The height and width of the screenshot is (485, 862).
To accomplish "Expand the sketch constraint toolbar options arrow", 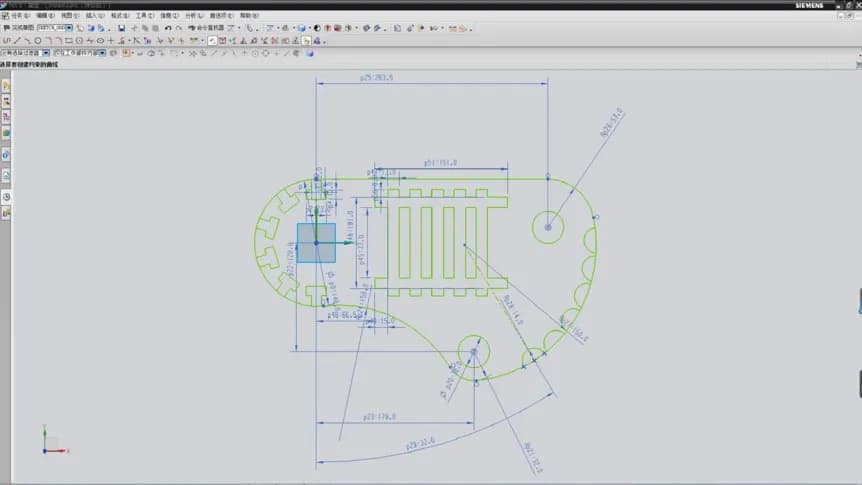I will 325,42.
